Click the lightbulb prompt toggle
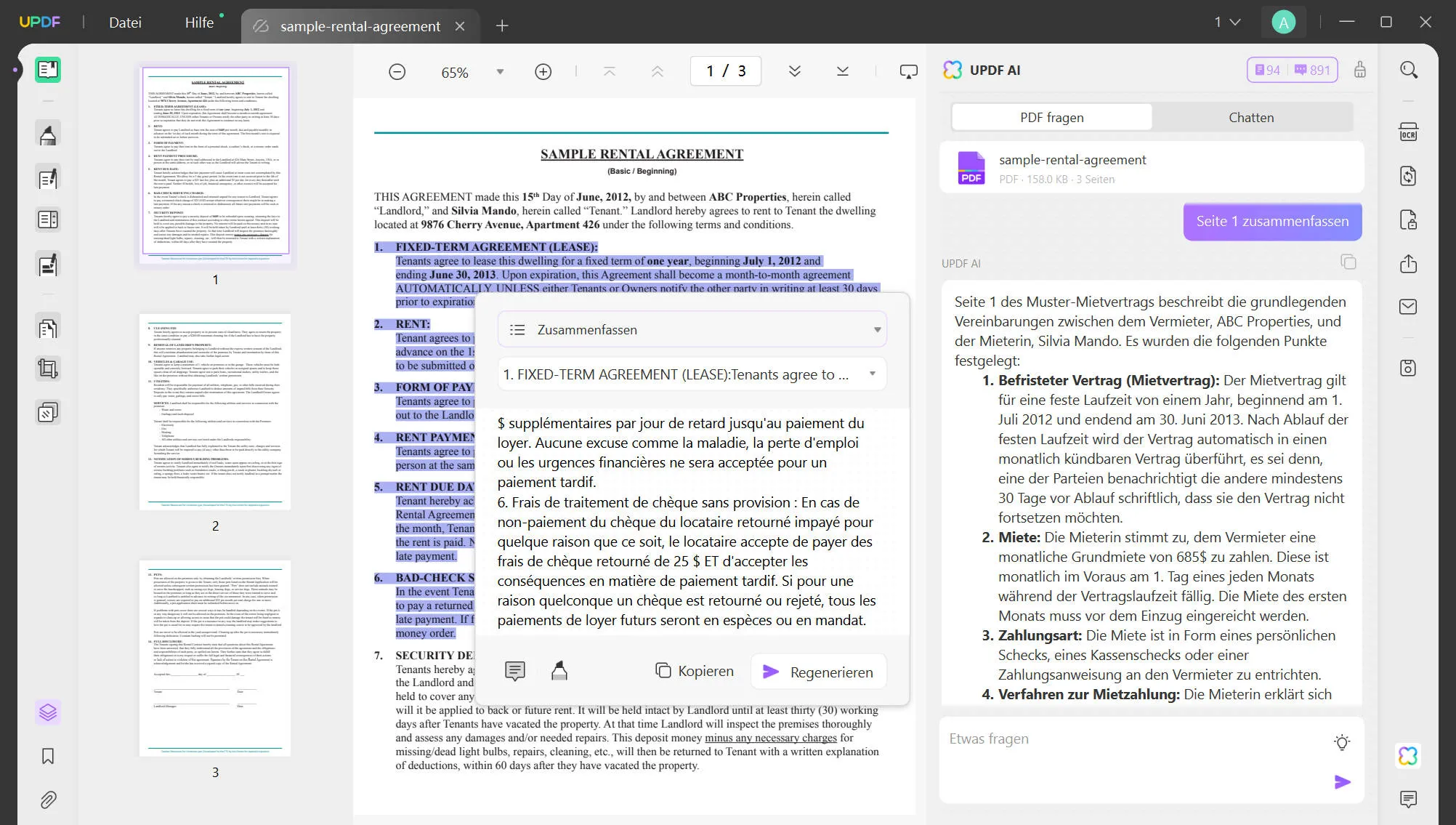 click(1341, 742)
